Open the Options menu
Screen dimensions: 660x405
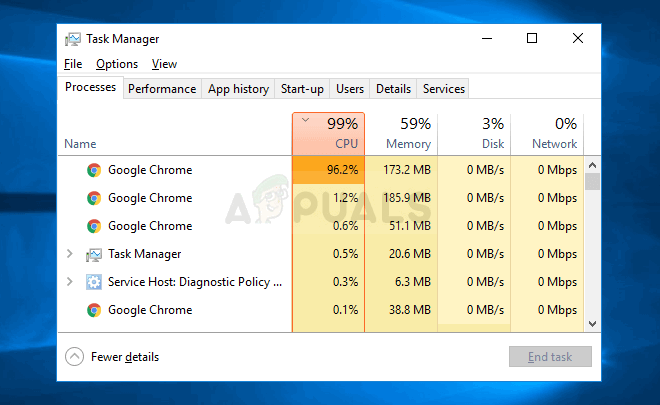click(117, 64)
